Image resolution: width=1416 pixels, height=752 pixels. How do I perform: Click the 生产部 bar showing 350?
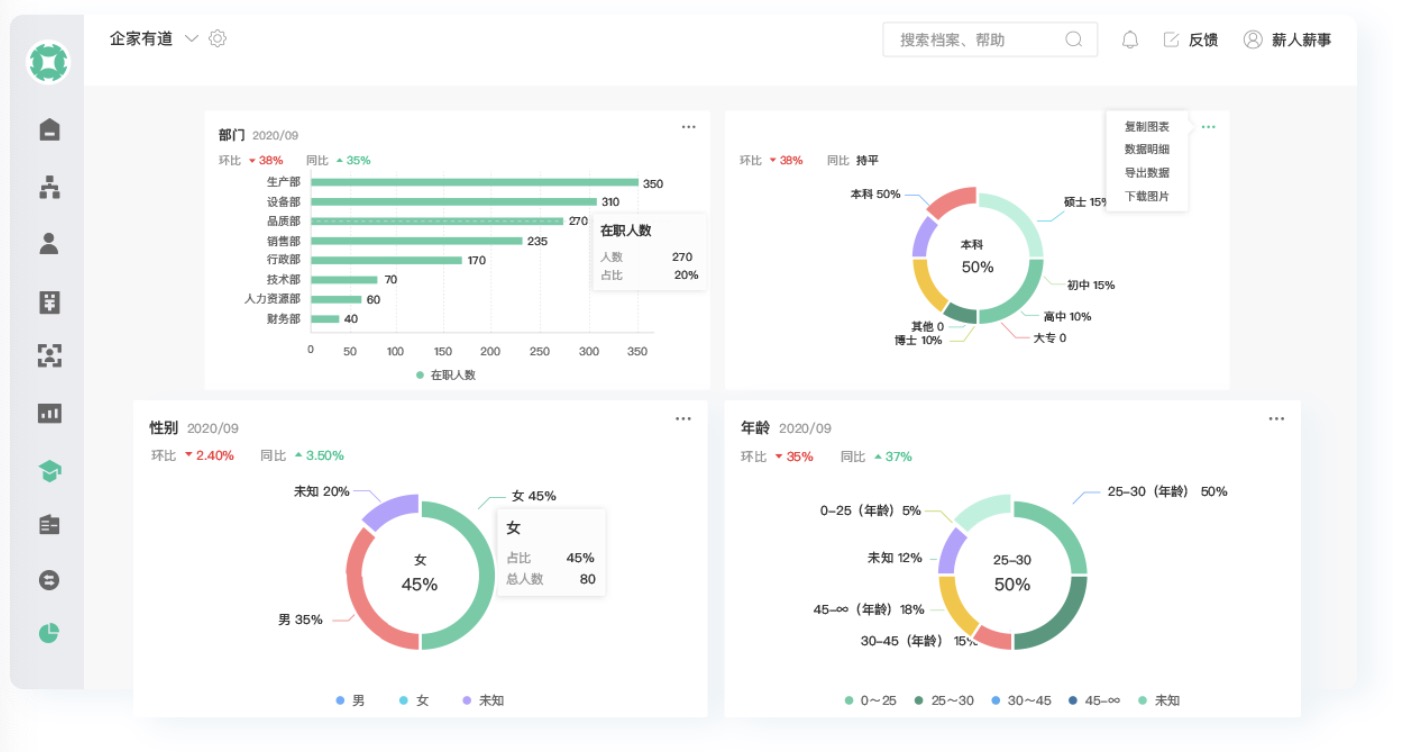click(474, 182)
